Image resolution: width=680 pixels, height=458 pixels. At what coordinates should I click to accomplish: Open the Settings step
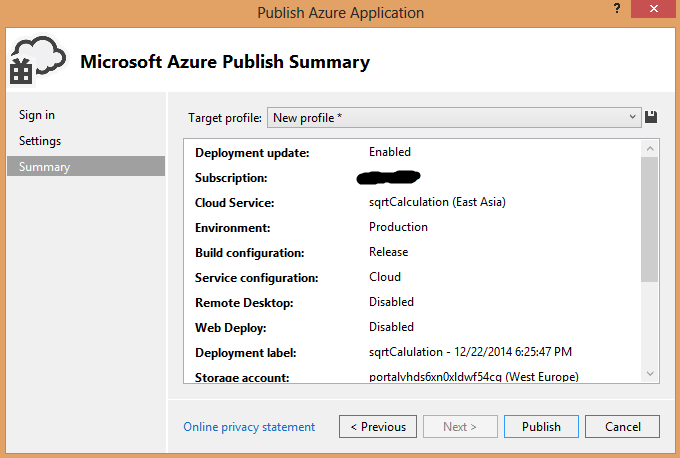point(40,141)
